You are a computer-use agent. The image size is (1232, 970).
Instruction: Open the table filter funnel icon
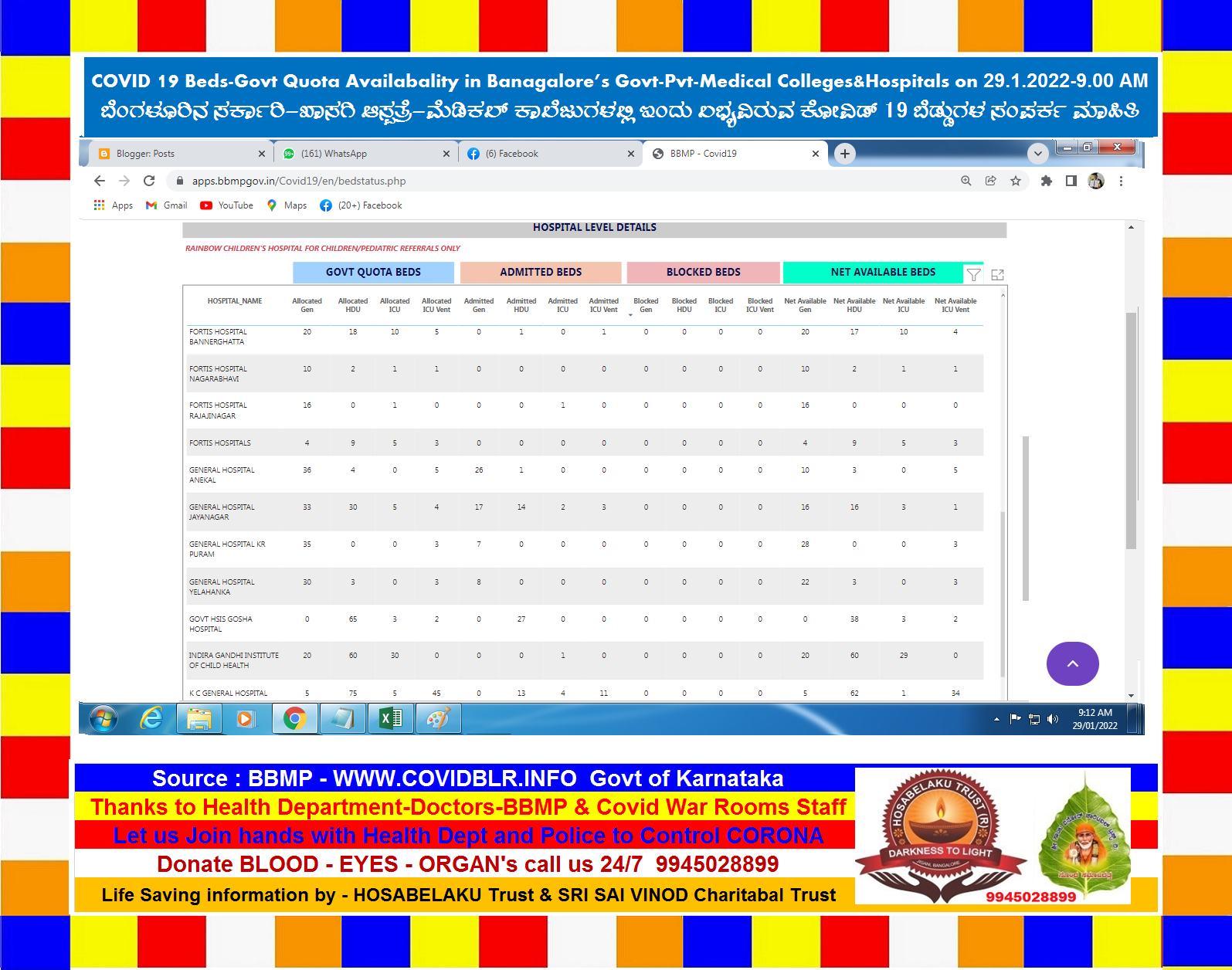tap(974, 275)
